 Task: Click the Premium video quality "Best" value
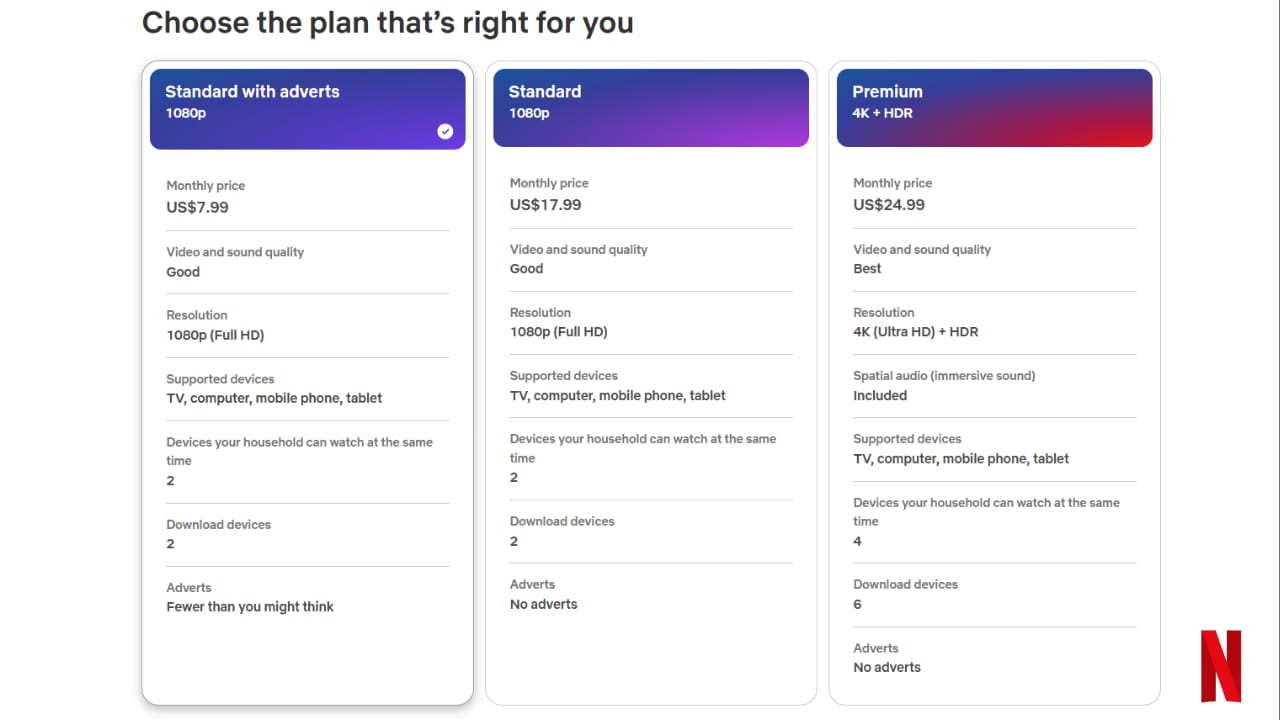[x=867, y=268]
